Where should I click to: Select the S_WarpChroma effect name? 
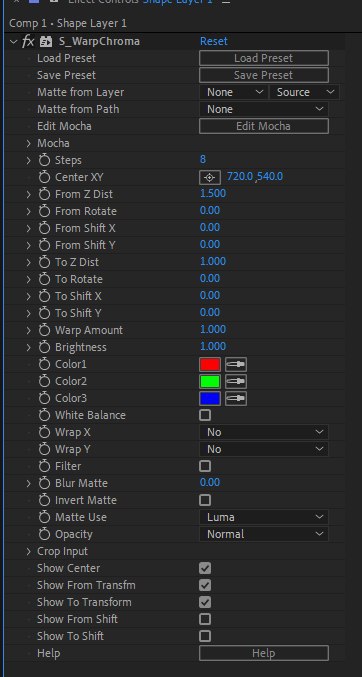[x=99, y=41]
